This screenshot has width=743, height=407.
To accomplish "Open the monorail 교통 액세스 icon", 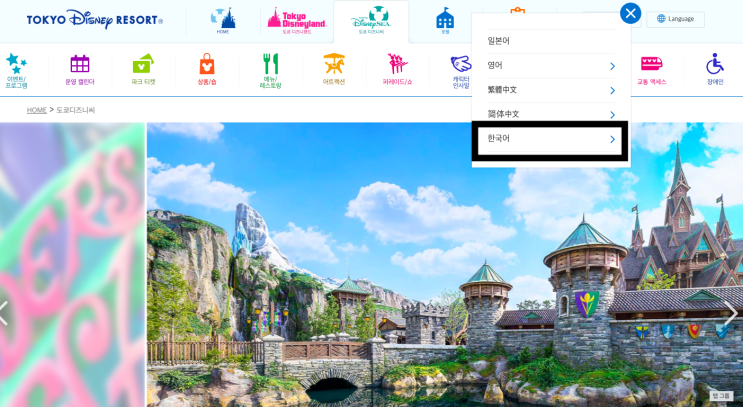I will pyautogui.click(x=652, y=70).
